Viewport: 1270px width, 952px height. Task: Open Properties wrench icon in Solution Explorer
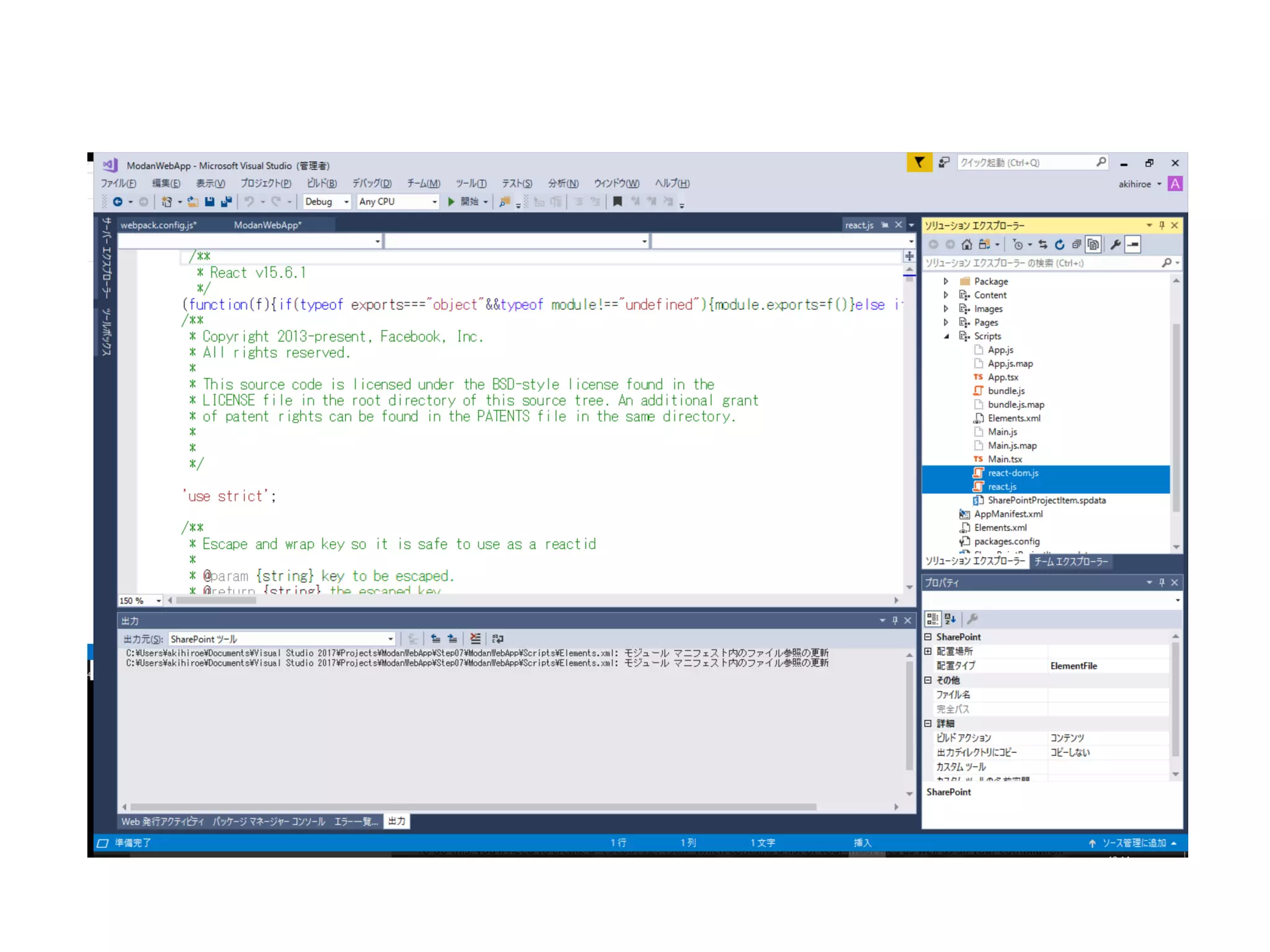point(1115,245)
